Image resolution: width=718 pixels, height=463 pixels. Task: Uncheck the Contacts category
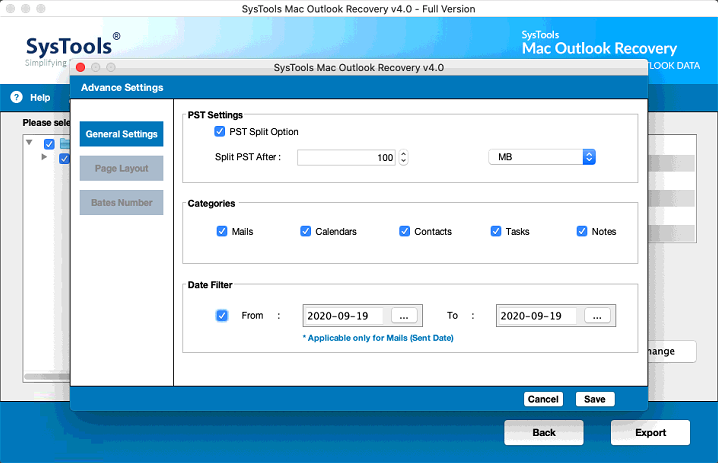[404, 231]
